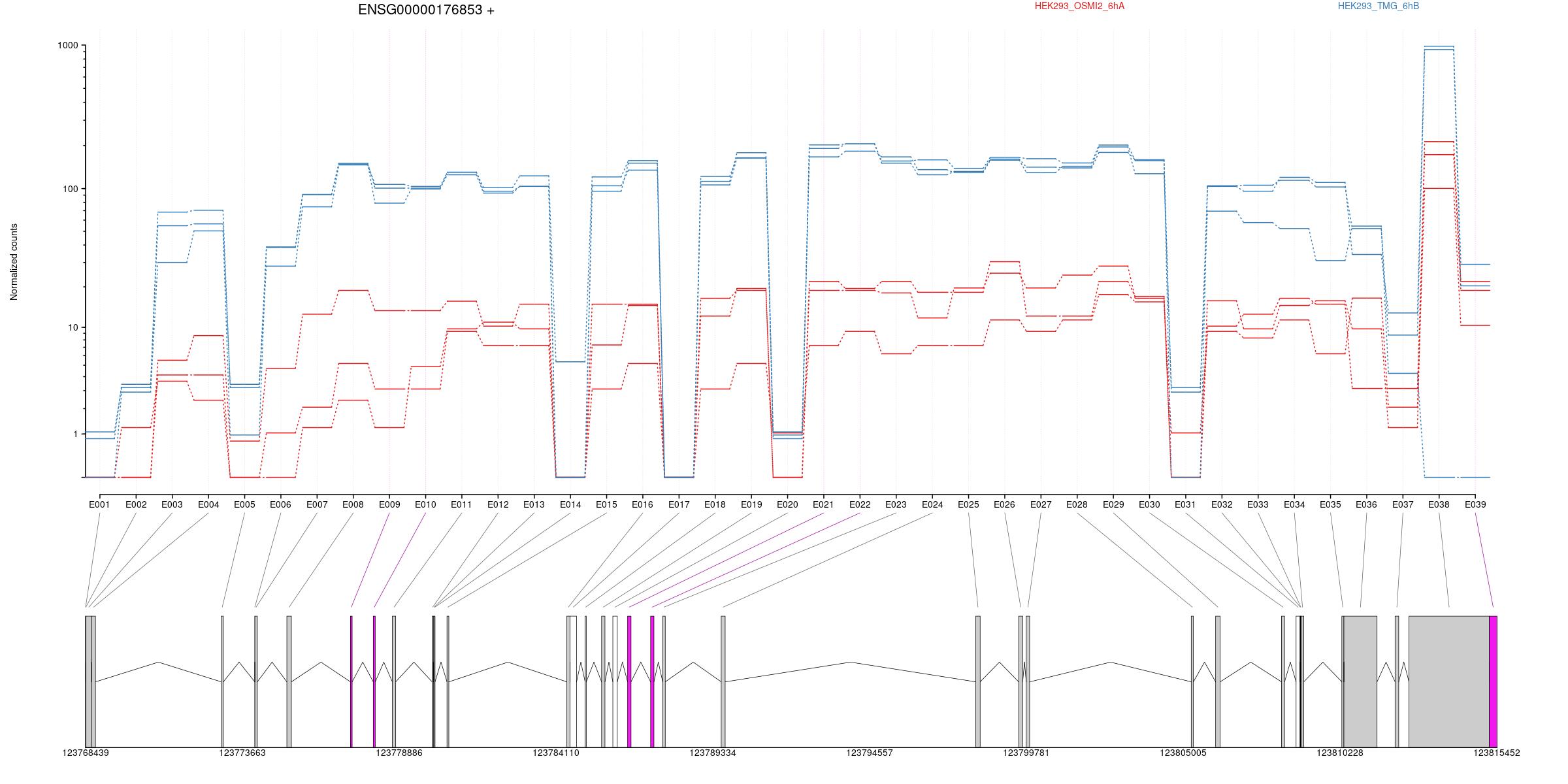Image resolution: width=1568 pixels, height=784 pixels.
Task: Select exon label E026
Action: pyautogui.click(x=1004, y=504)
